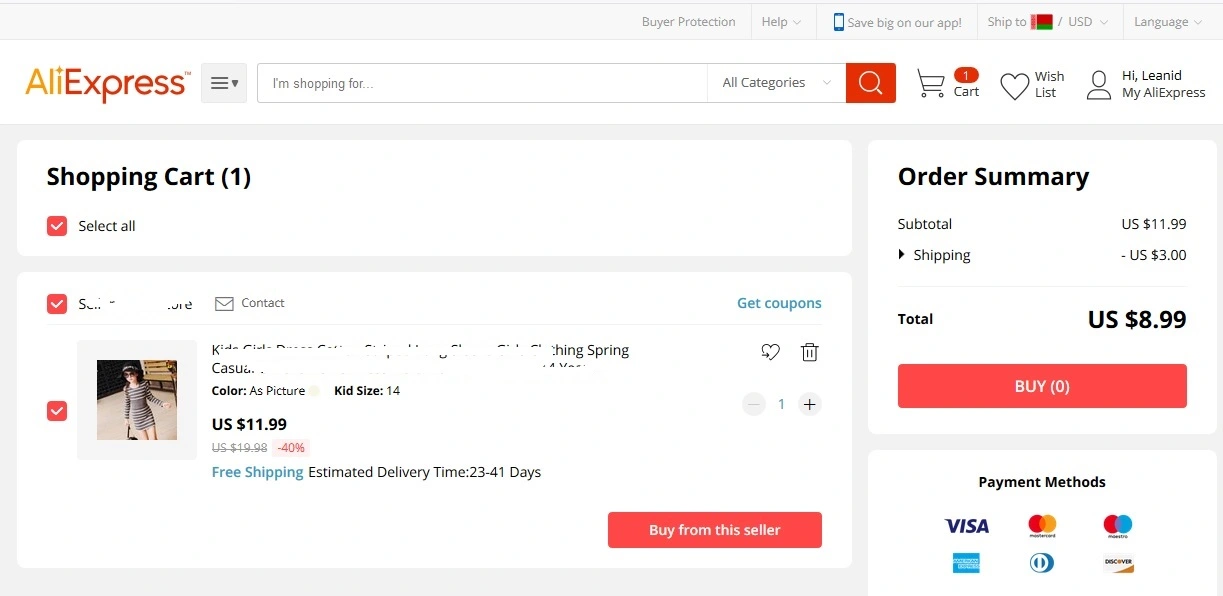1223x596 pixels.
Task: Click the mobile phone app icon
Action: (x=839, y=22)
